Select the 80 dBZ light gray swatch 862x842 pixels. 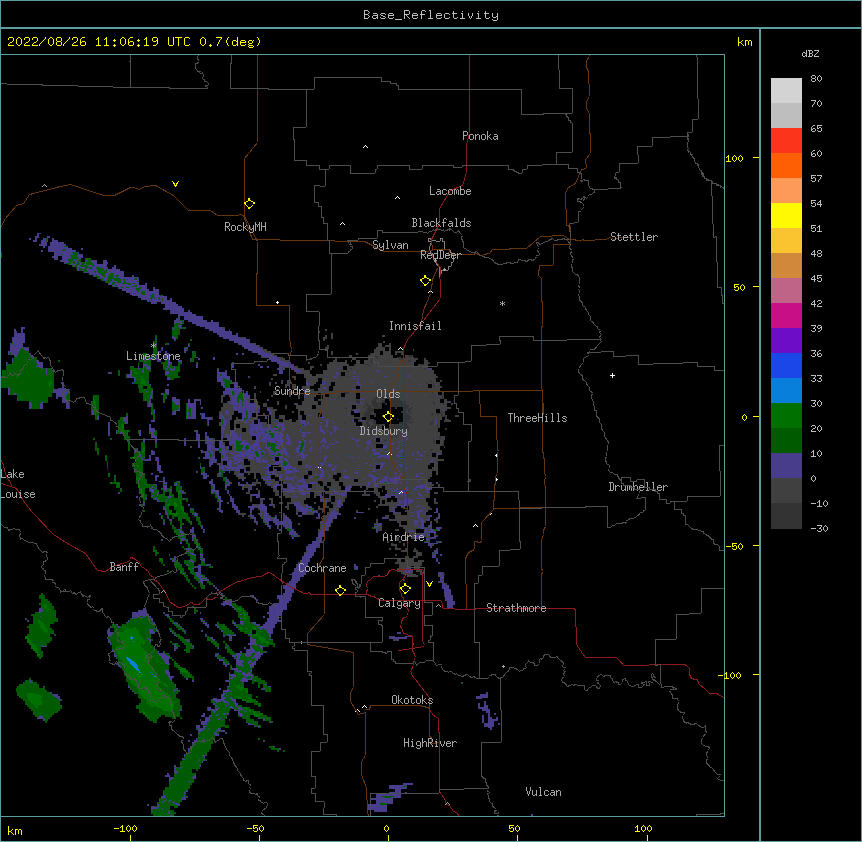point(786,90)
